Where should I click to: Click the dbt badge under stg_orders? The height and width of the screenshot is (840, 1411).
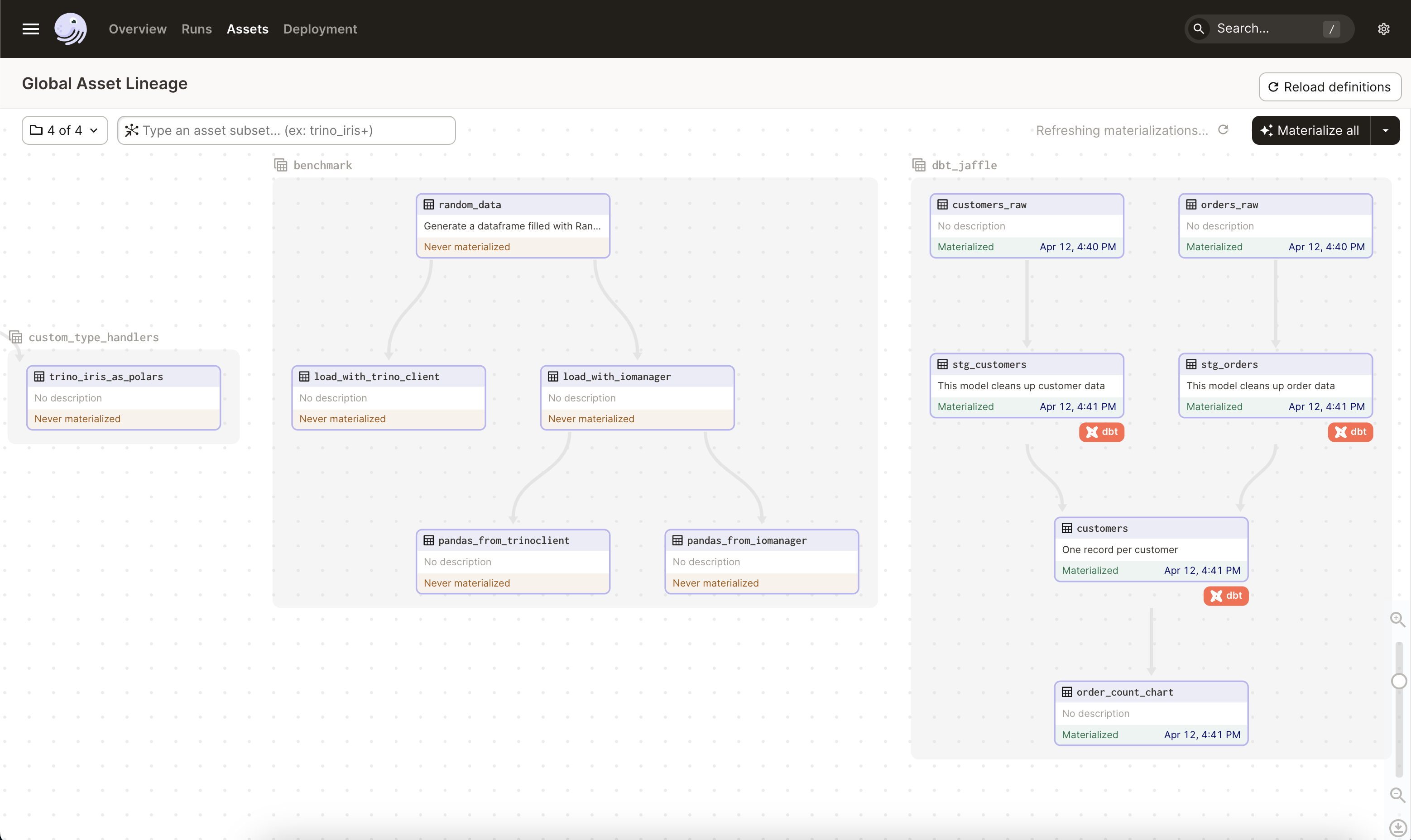[1350, 432]
